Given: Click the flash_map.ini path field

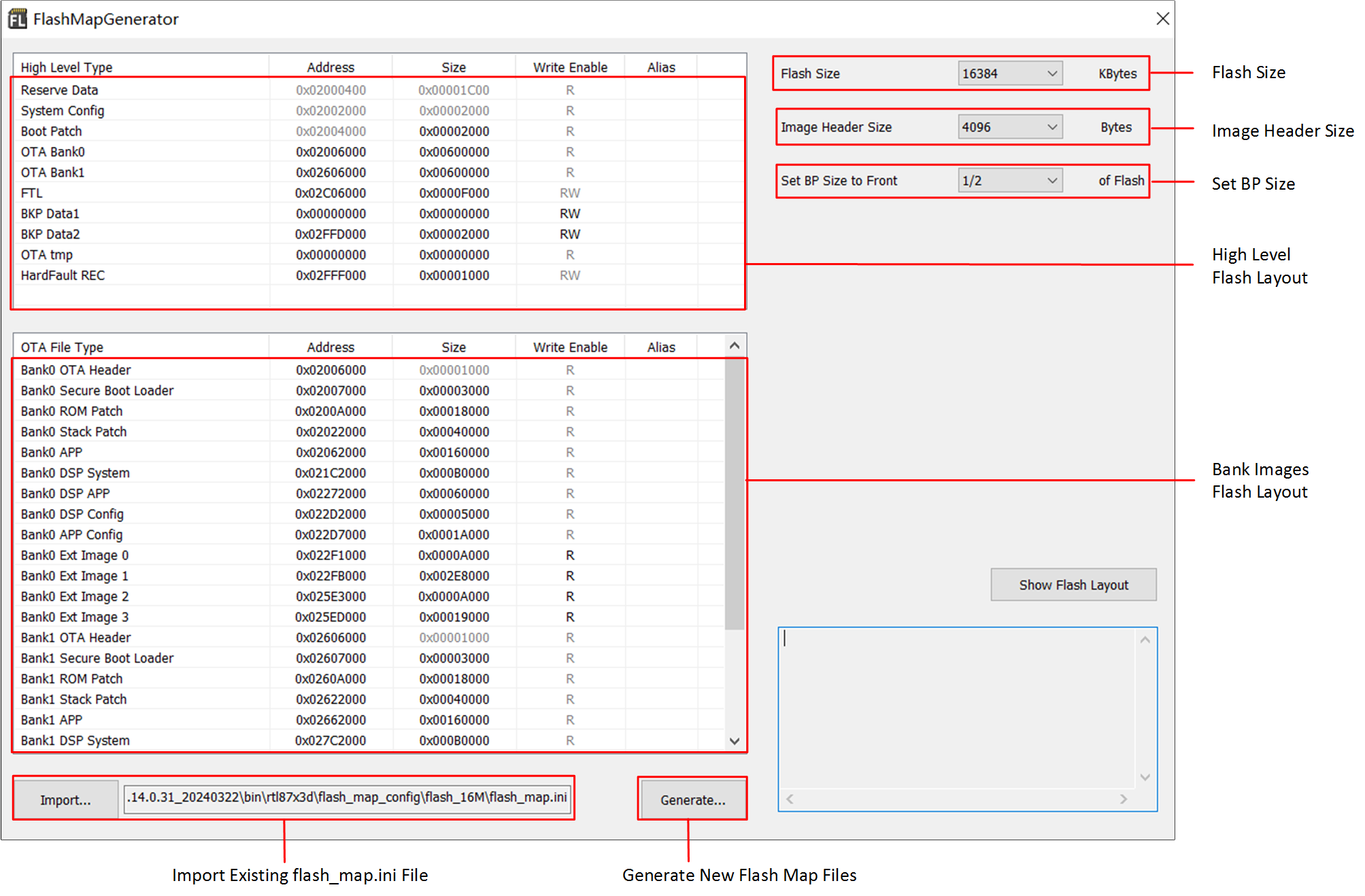Looking at the screenshot, I should coord(347,797).
